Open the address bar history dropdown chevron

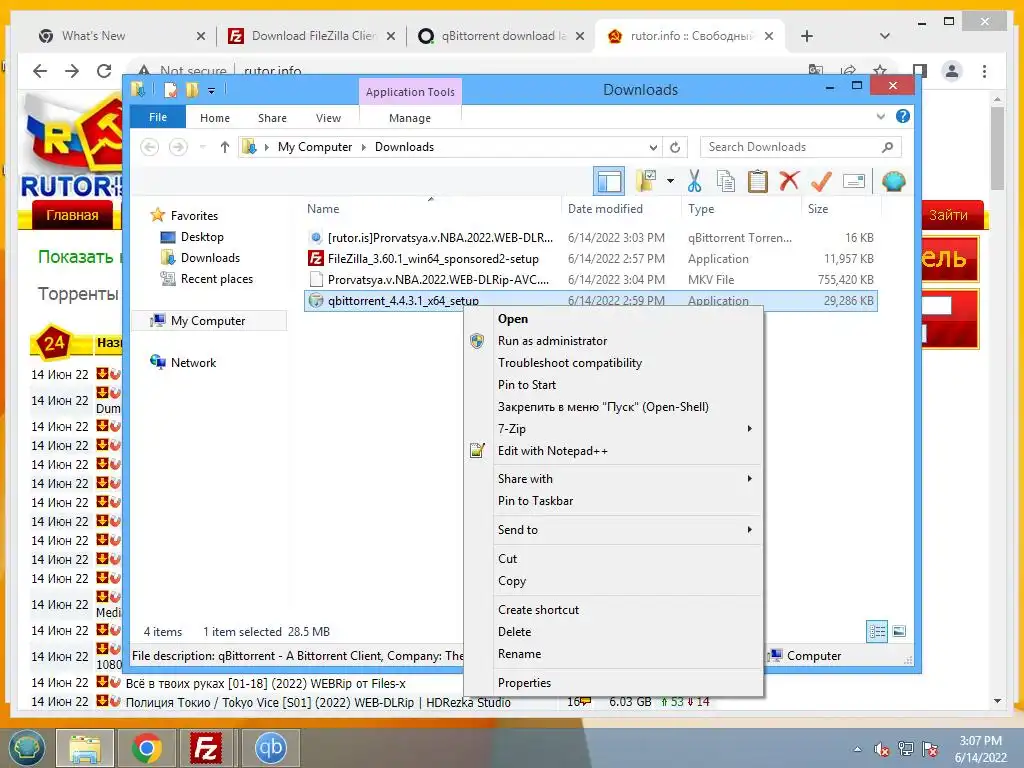(652, 148)
